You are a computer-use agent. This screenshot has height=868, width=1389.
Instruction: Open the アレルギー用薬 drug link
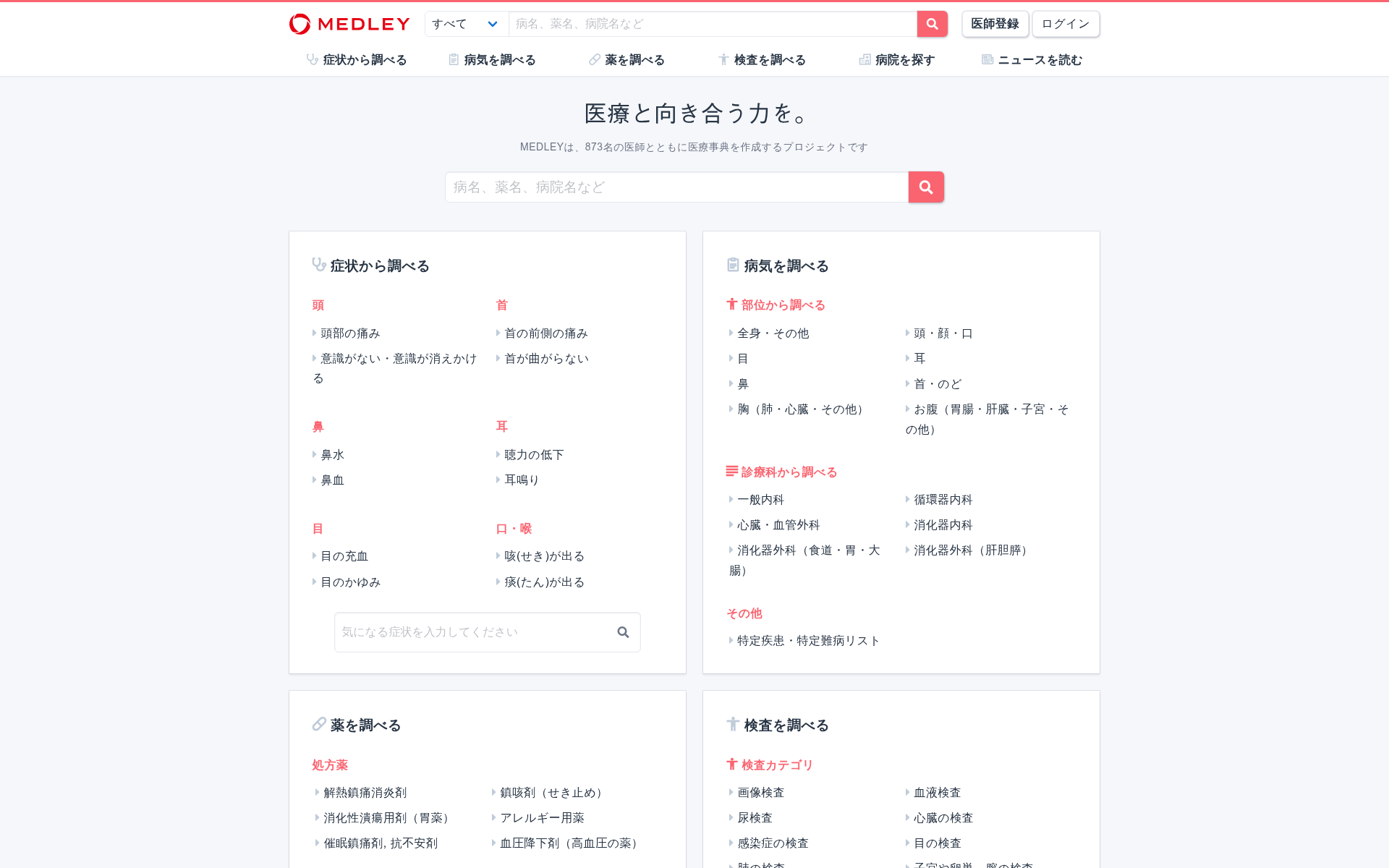[542, 818]
